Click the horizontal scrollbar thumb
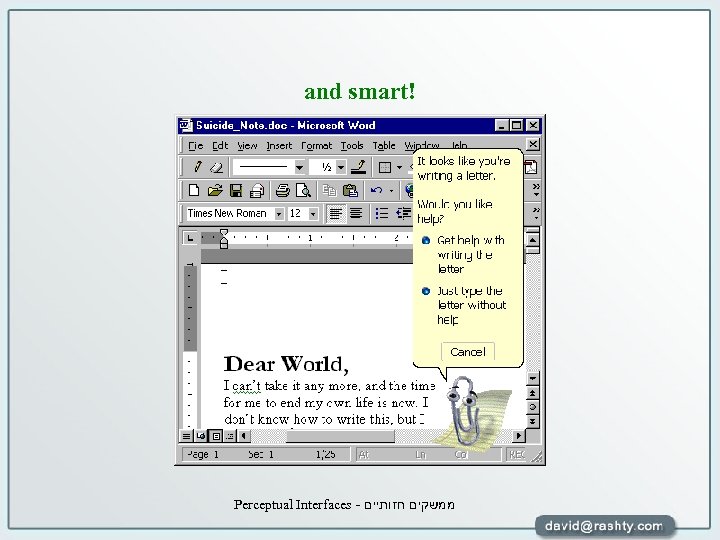 340,436
